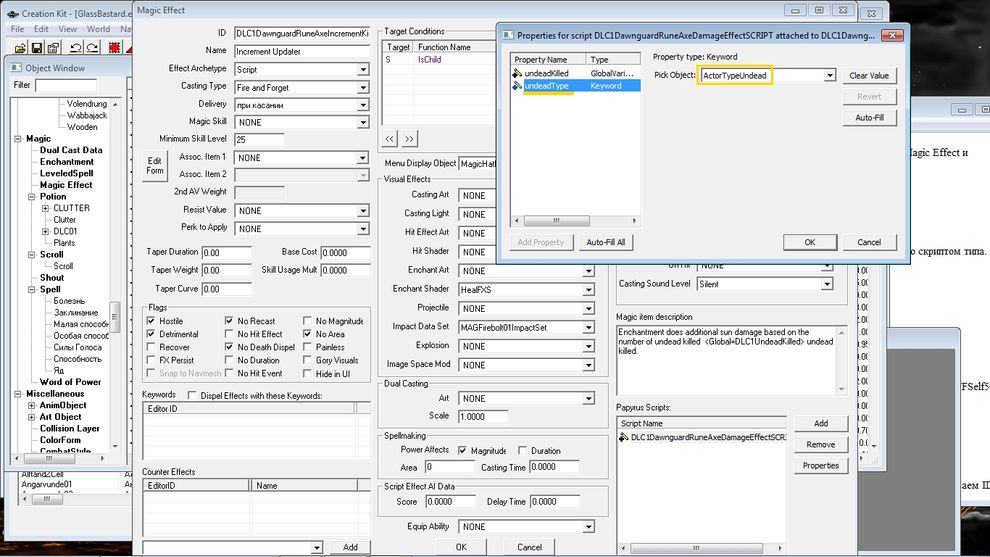Screen dimensions: 990x557
Task: Click the Undo arrow toolbar icon
Action: [75, 47]
